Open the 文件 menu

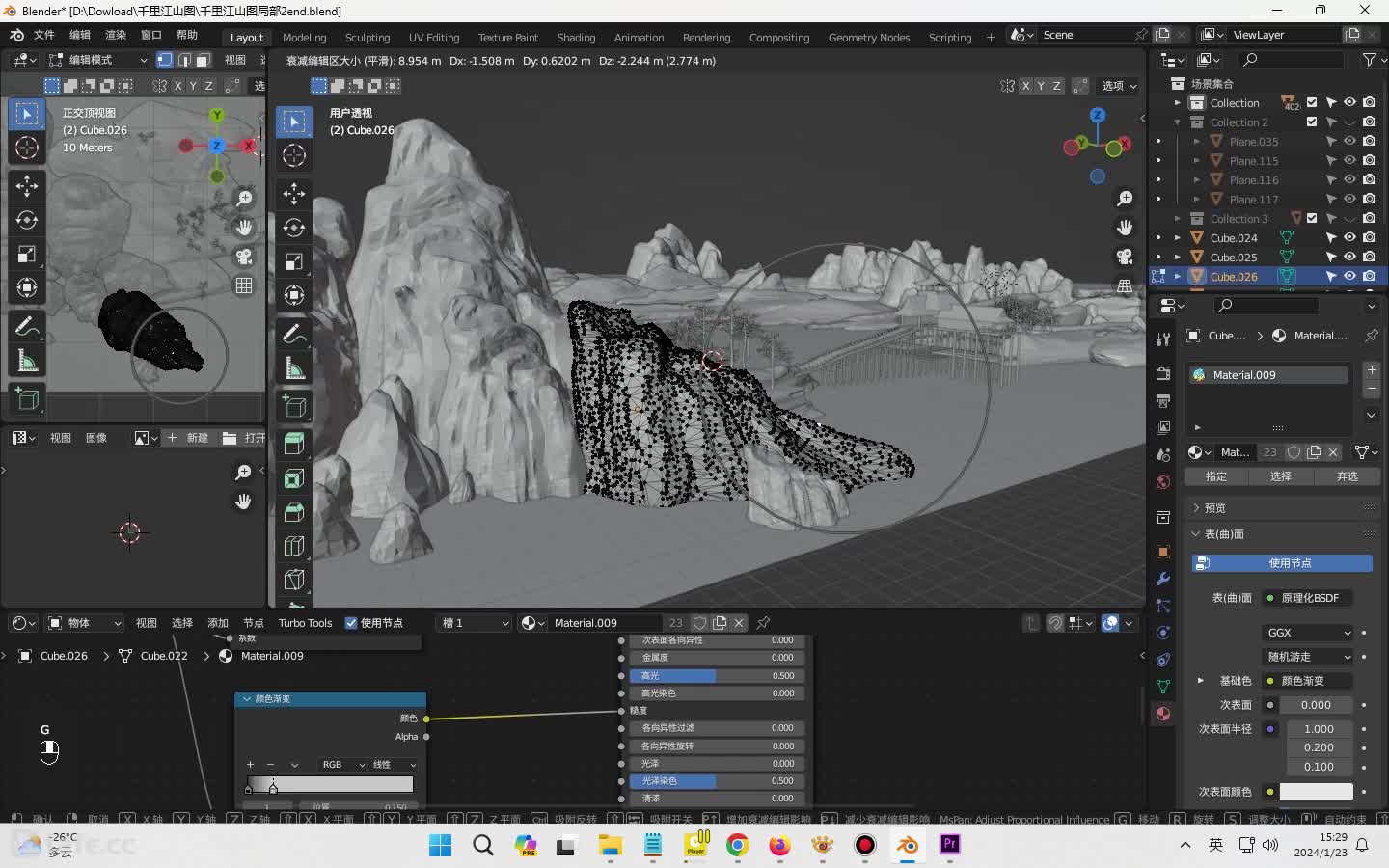coord(44,35)
